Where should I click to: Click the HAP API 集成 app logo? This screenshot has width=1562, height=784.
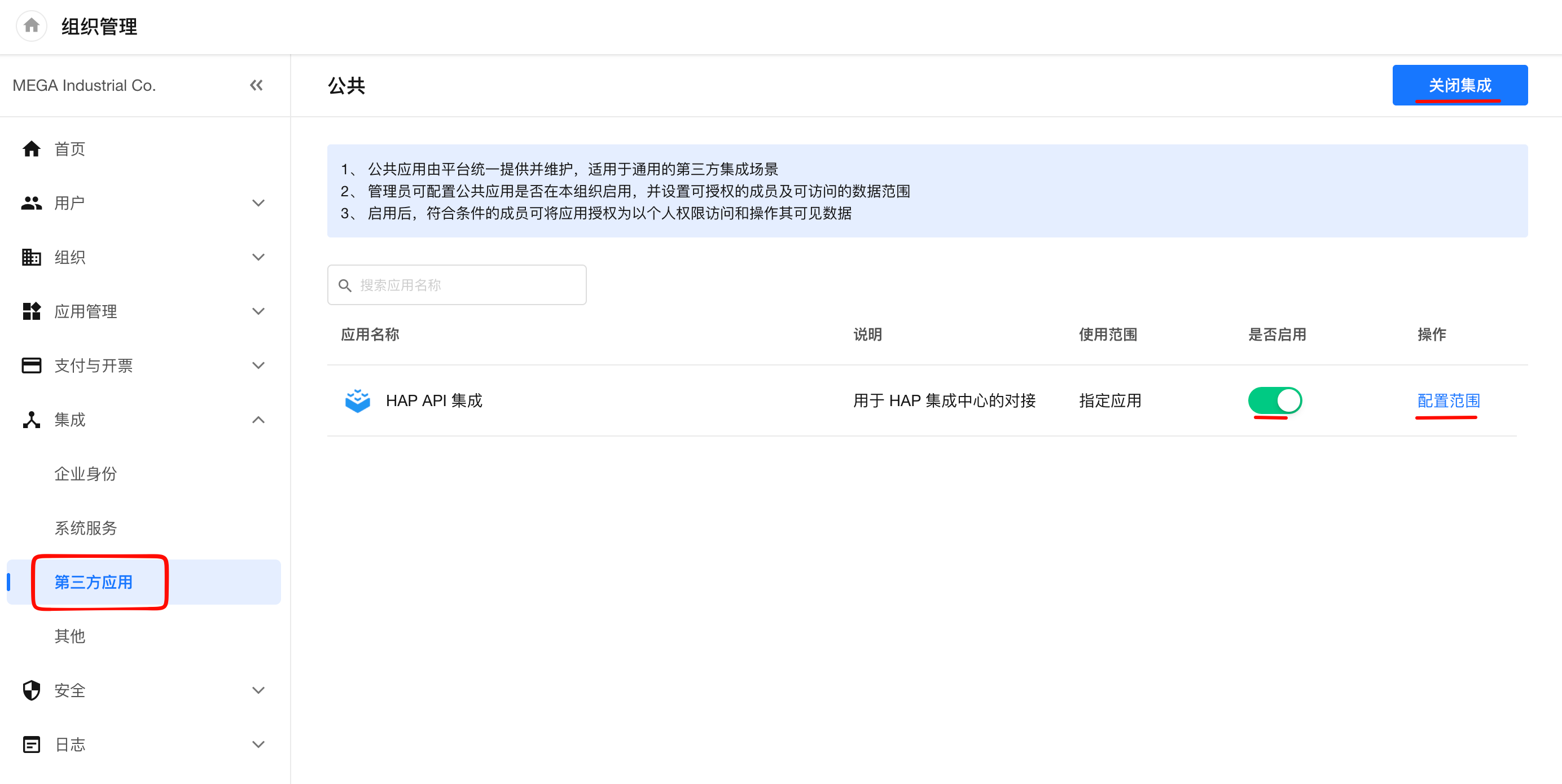(x=357, y=400)
